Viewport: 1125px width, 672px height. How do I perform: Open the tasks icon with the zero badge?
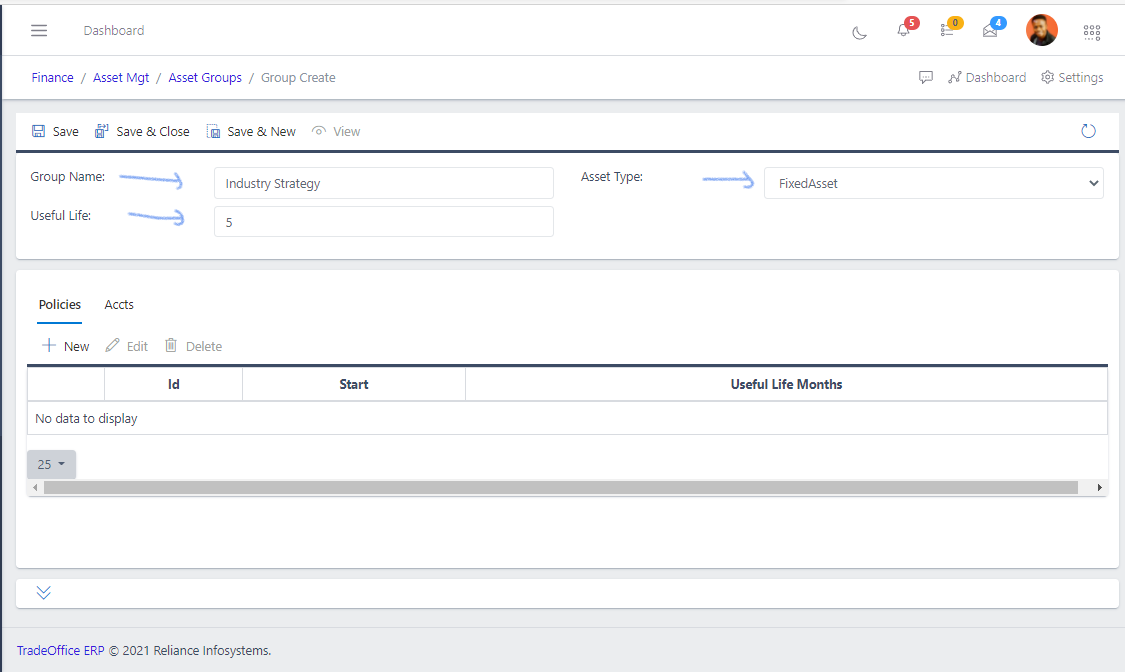coord(947,32)
